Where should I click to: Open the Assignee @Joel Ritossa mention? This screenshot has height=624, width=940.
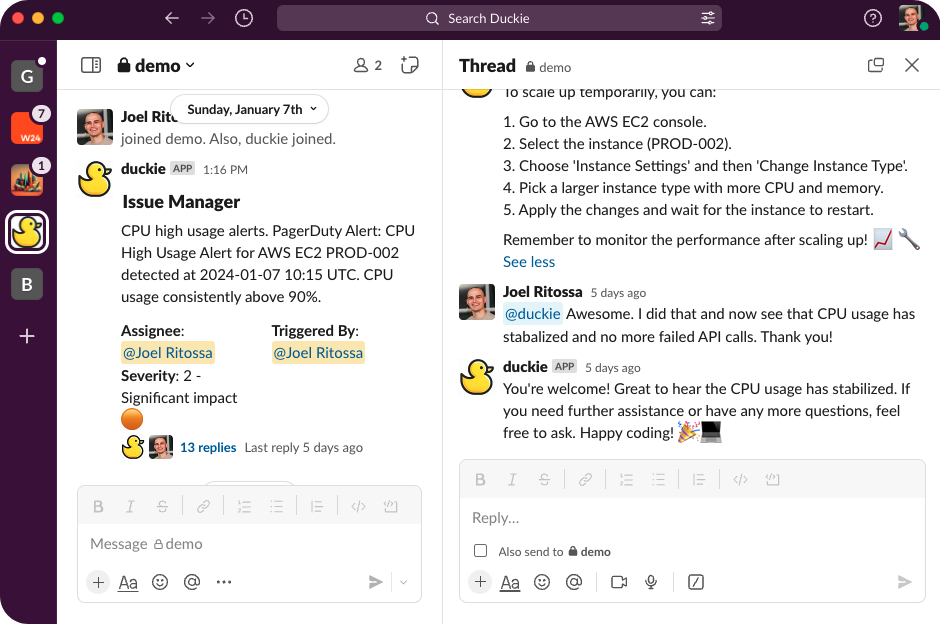(168, 353)
